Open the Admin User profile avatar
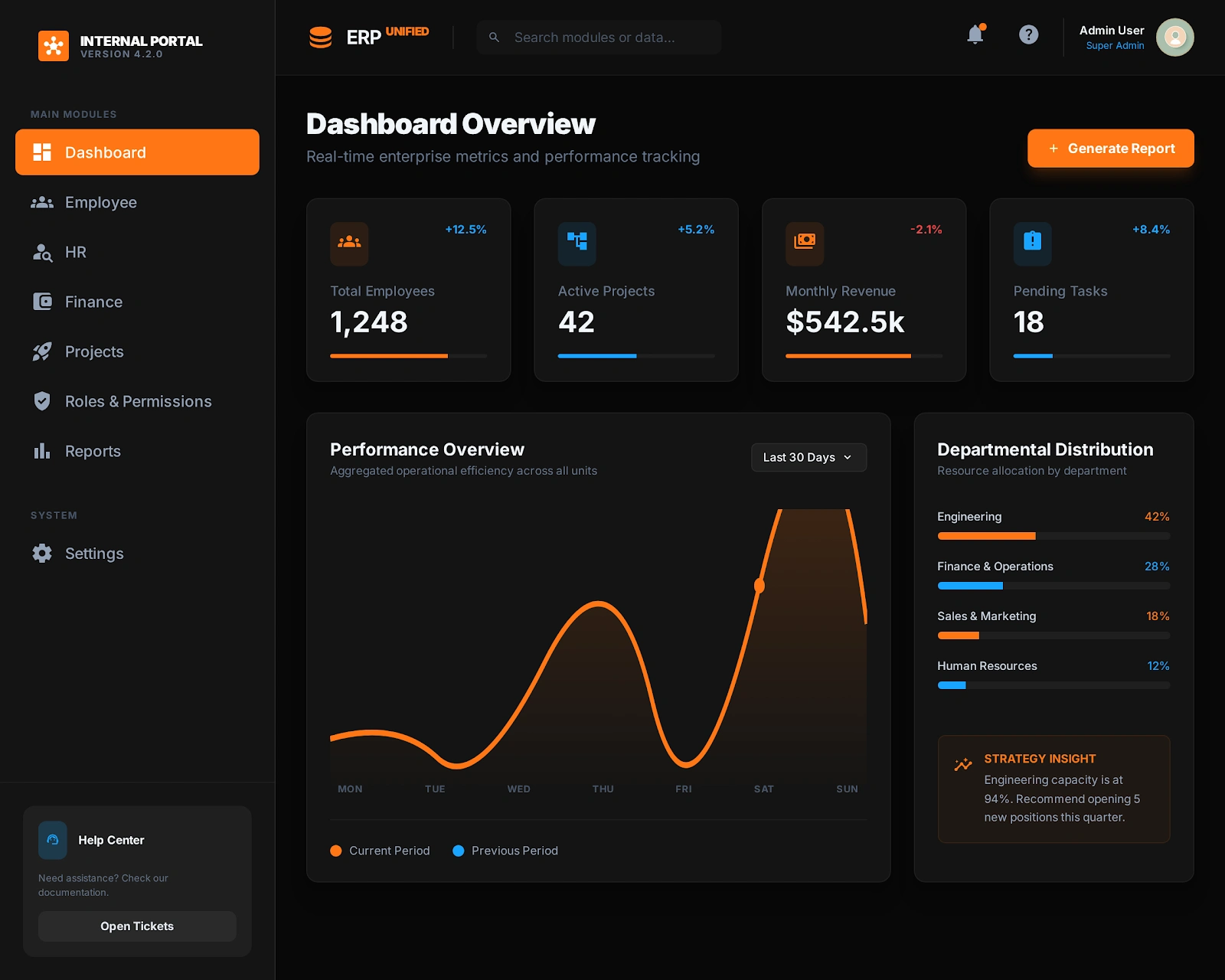Screen dimensions: 1225x980 (x=1174, y=38)
